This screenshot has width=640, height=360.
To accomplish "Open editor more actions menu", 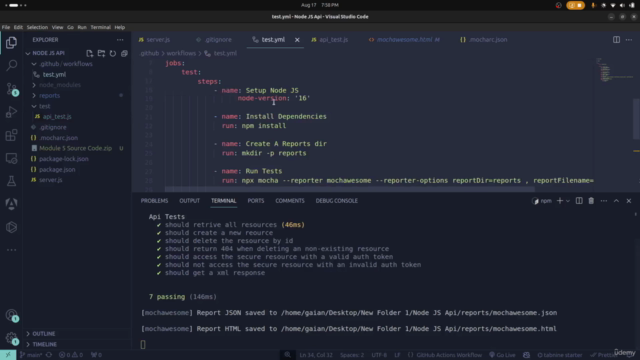I will point(629,40).
